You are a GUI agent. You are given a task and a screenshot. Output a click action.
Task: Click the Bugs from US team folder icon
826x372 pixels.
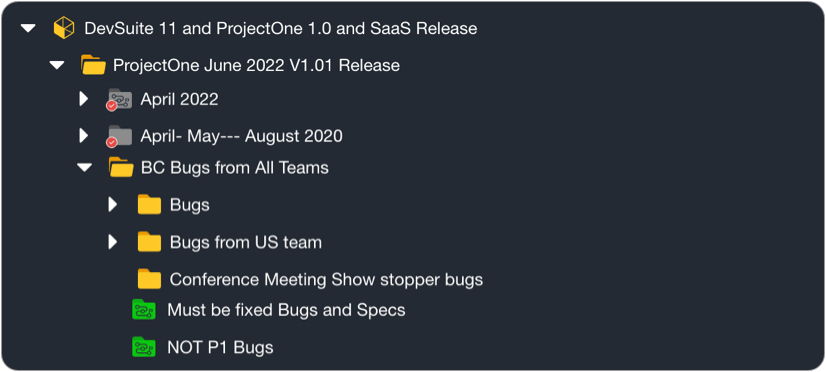pyautogui.click(x=150, y=242)
